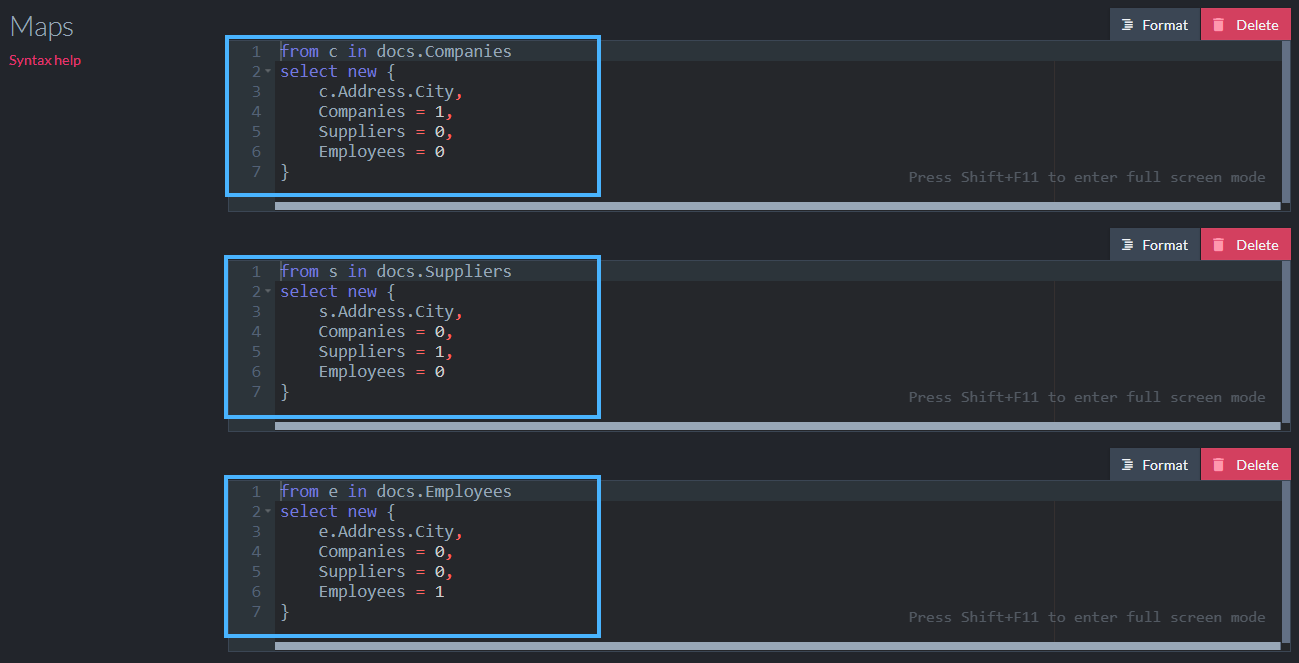Format the docs.Suppliers map code
This screenshot has height=663, width=1299.
pyautogui.click(x=1155, y=245)
